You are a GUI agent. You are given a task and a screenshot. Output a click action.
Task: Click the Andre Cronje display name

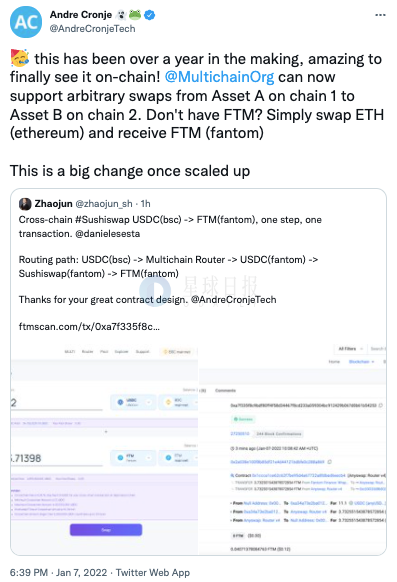81,14
